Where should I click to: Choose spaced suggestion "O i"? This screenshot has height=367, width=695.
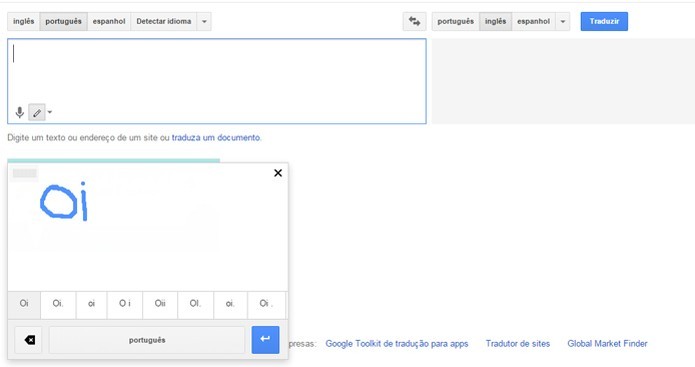click(x=125, y=304)
